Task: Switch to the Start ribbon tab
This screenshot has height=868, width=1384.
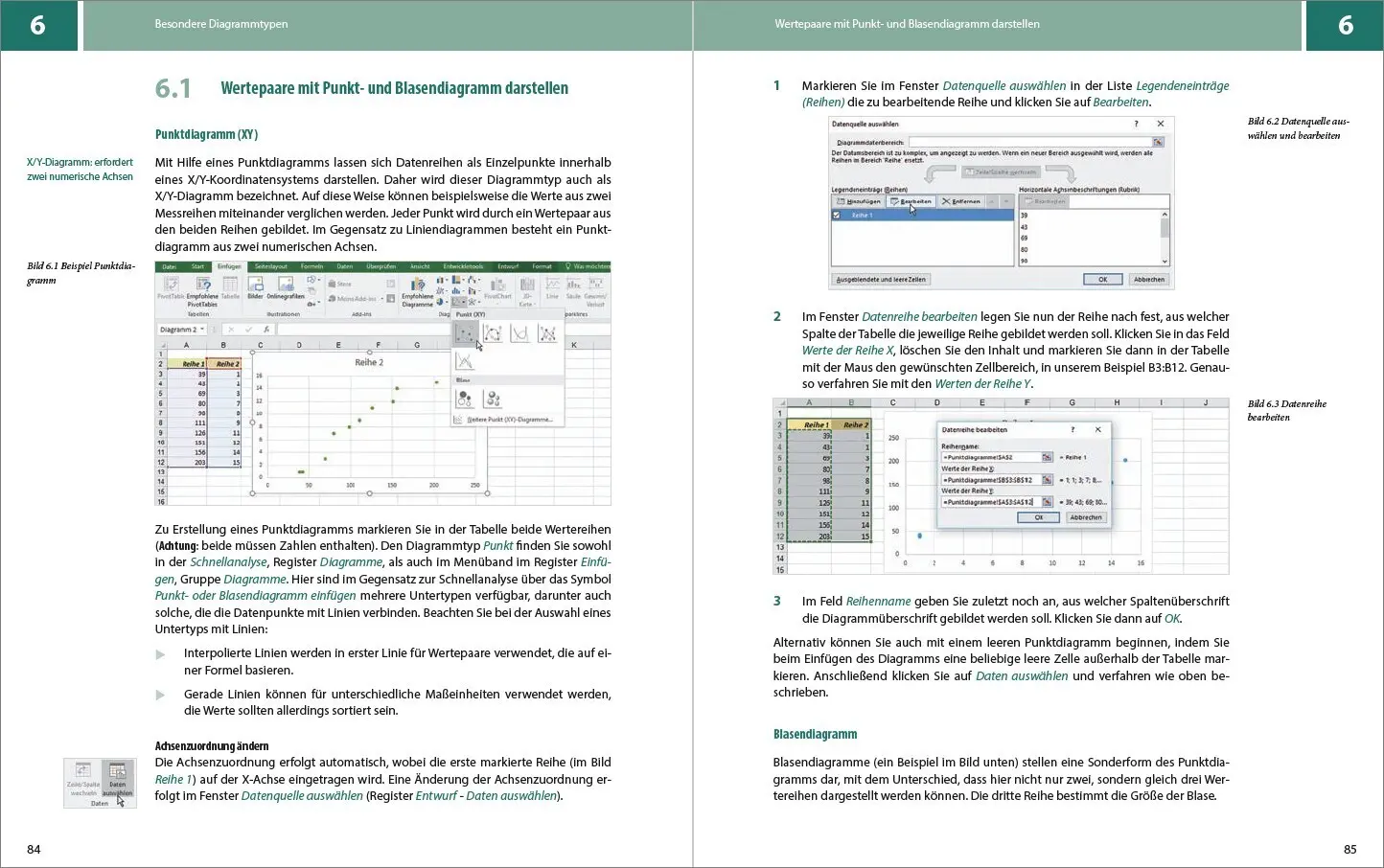Action: 197,266
